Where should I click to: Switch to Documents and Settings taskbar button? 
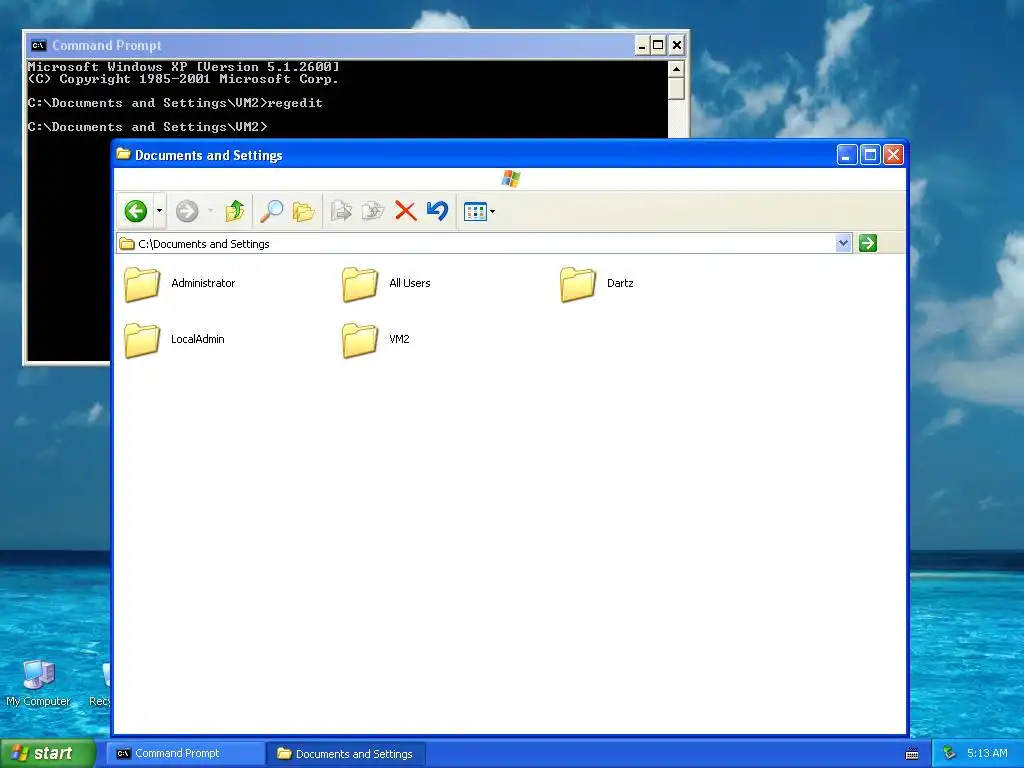(346, 754)
